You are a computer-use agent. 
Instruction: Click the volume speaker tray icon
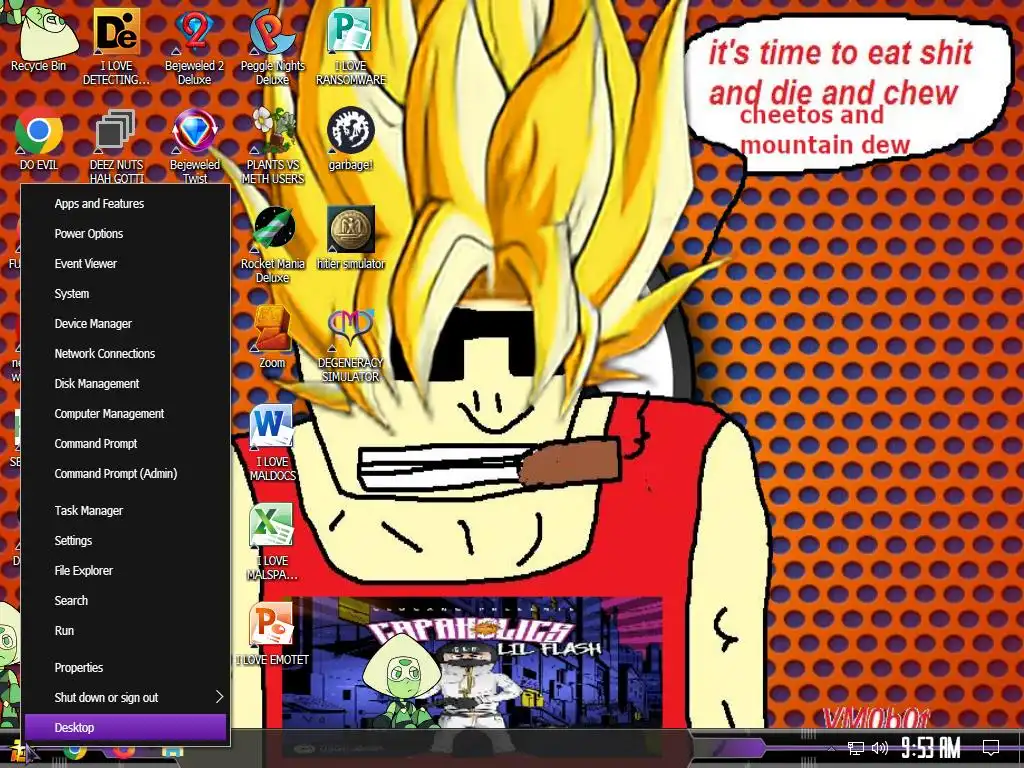tap(880, 748)
